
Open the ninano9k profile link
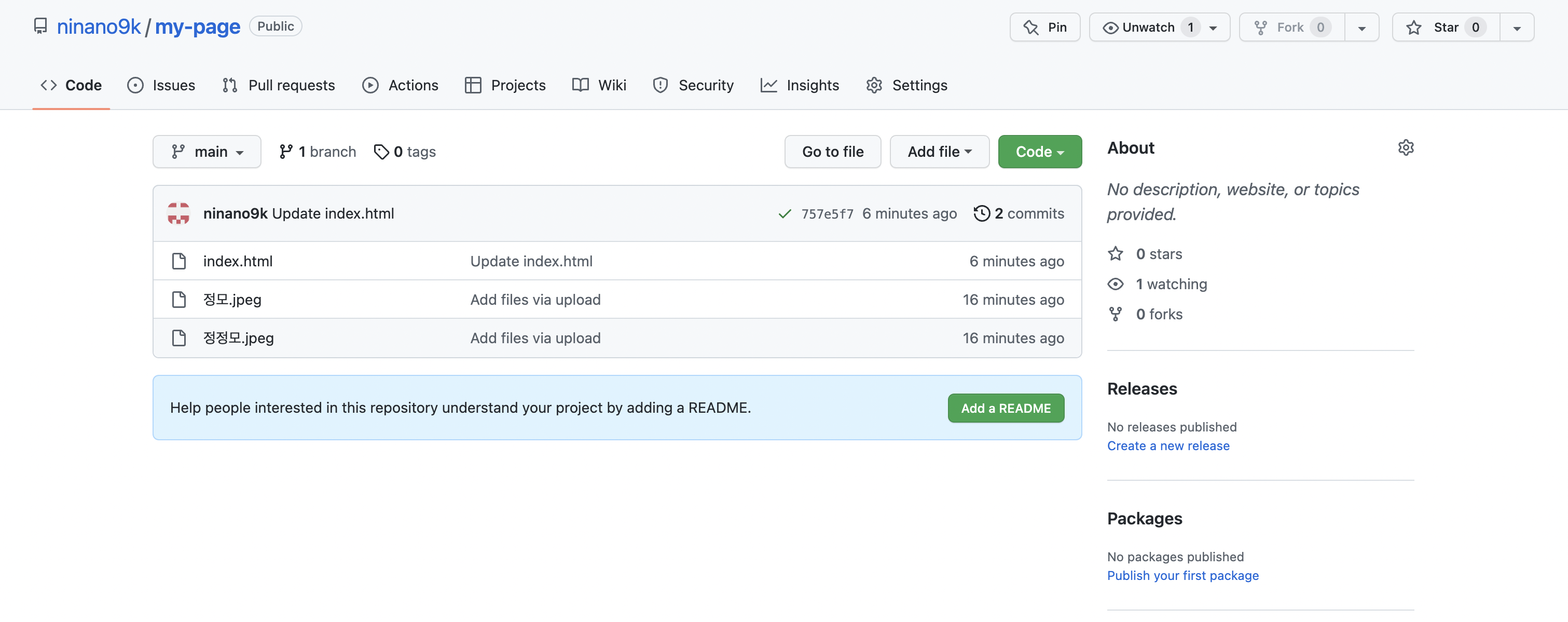coord(99,26)
